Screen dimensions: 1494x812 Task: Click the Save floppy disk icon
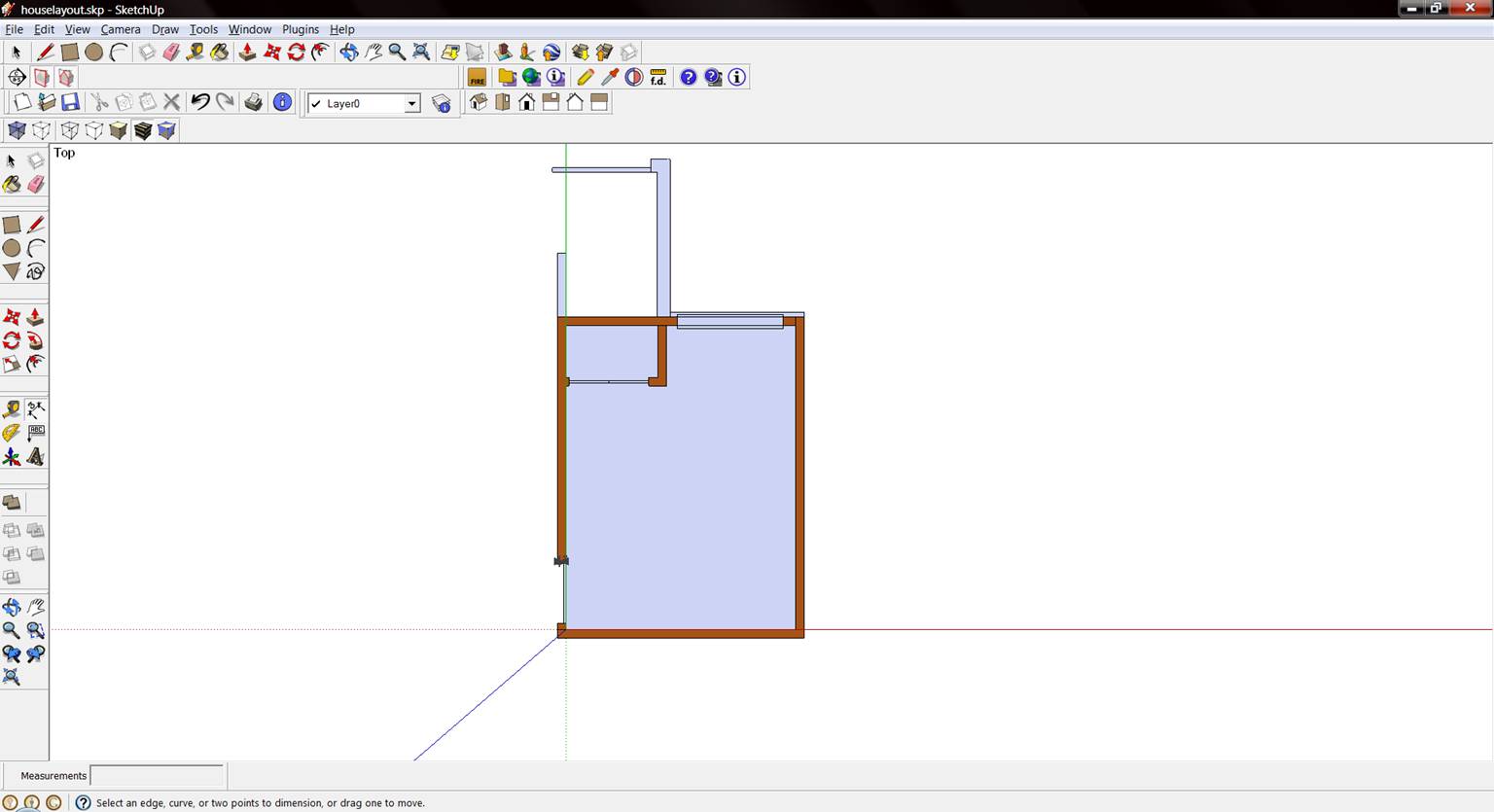click(x=70, y=102)
